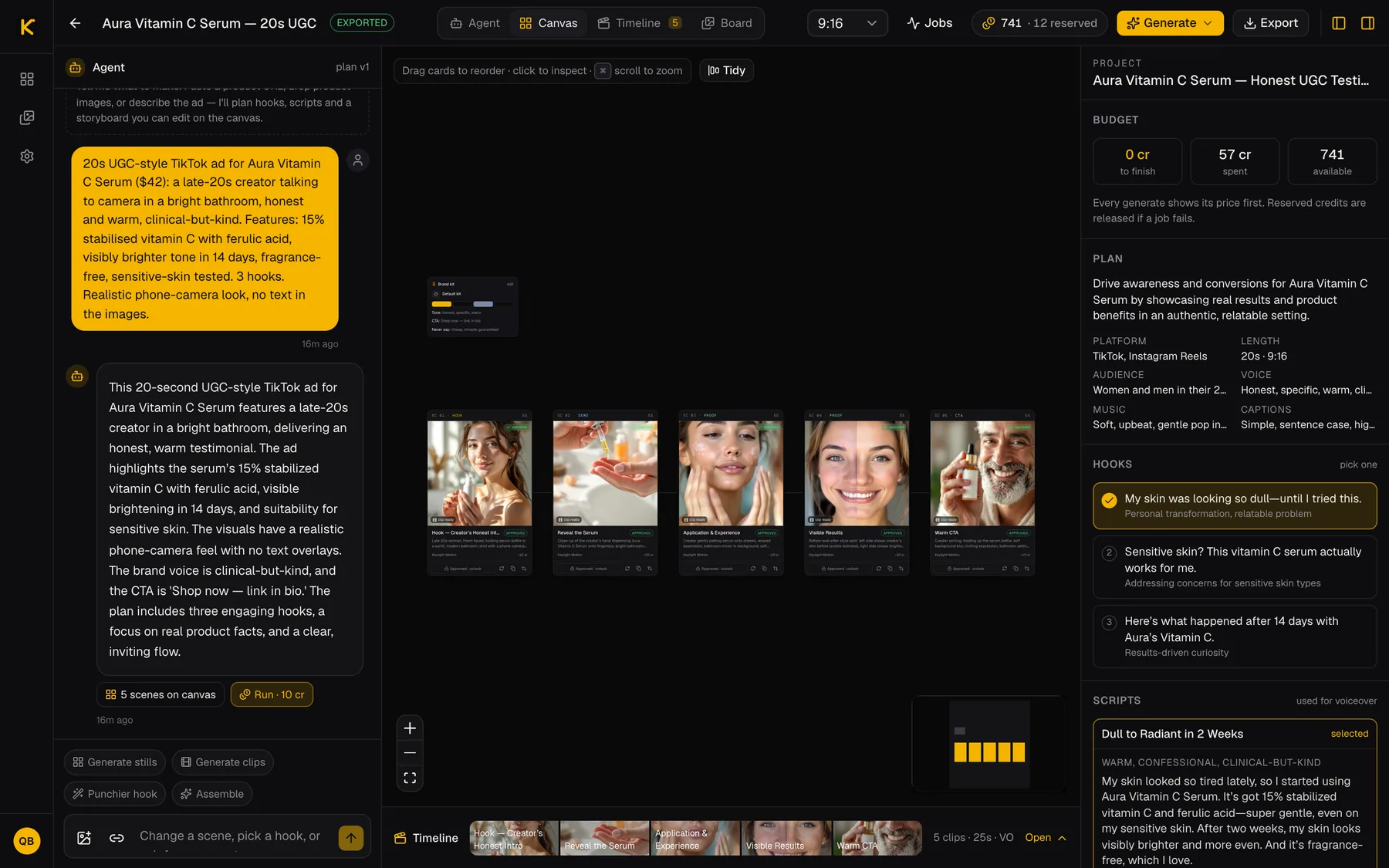Click the Tidy button

click(727, 70)
